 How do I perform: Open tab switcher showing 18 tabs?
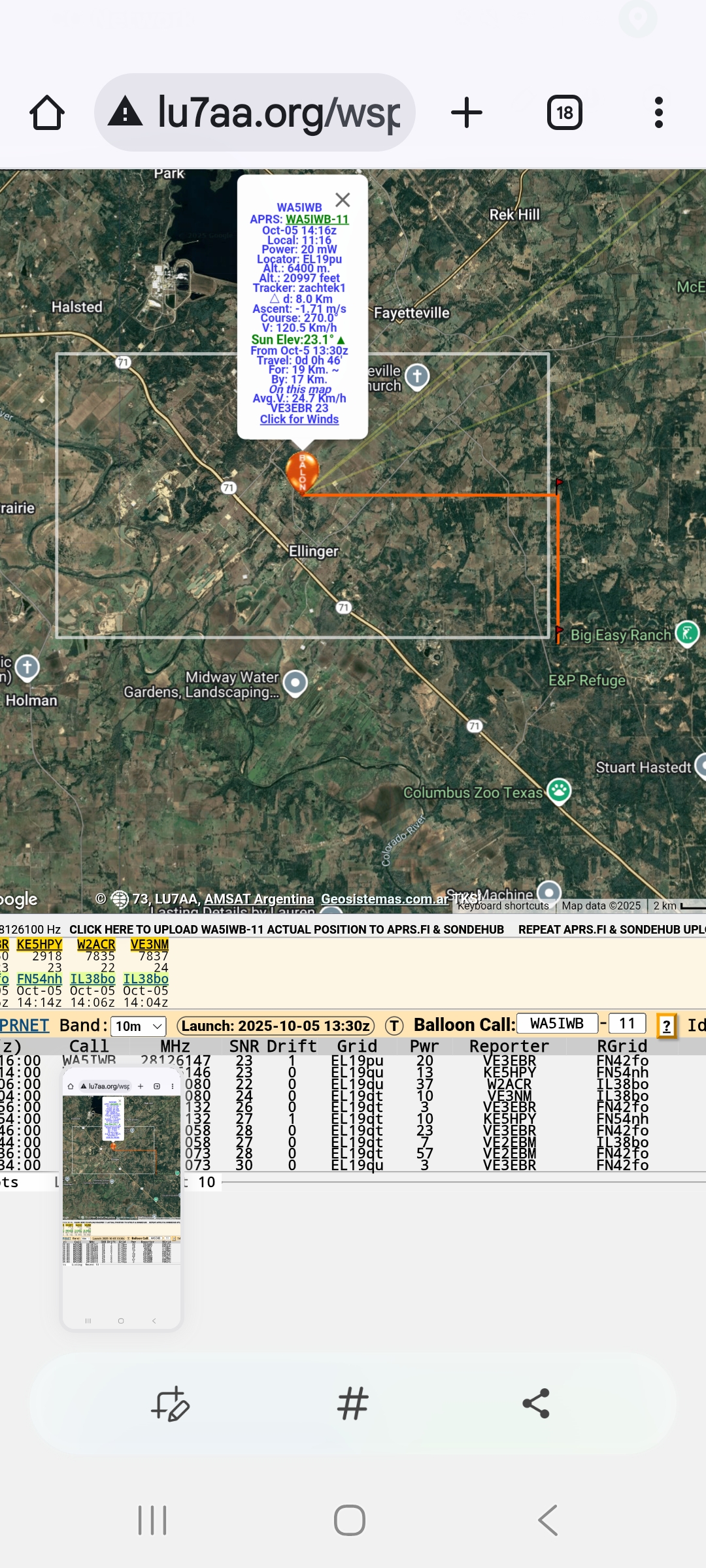[564, 113]
